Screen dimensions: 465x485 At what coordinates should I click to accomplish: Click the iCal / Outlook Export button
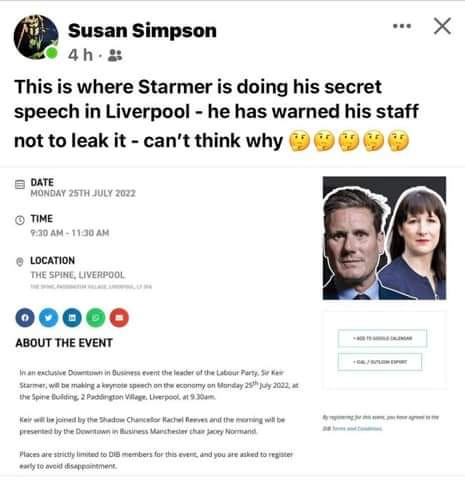[380, 362]
